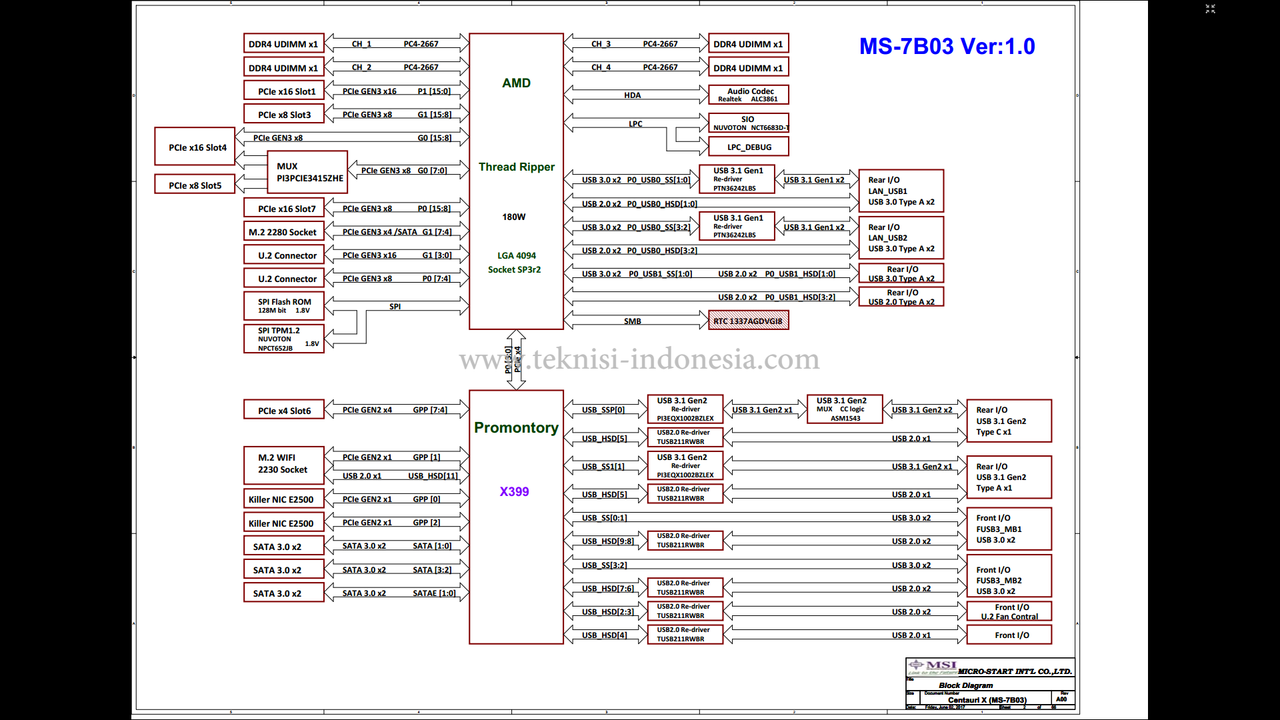This screenshot has height=720, width=1280.
Task: Click the 'FUSB3_MB1' Front I/O block
Action: point(1008,529)
